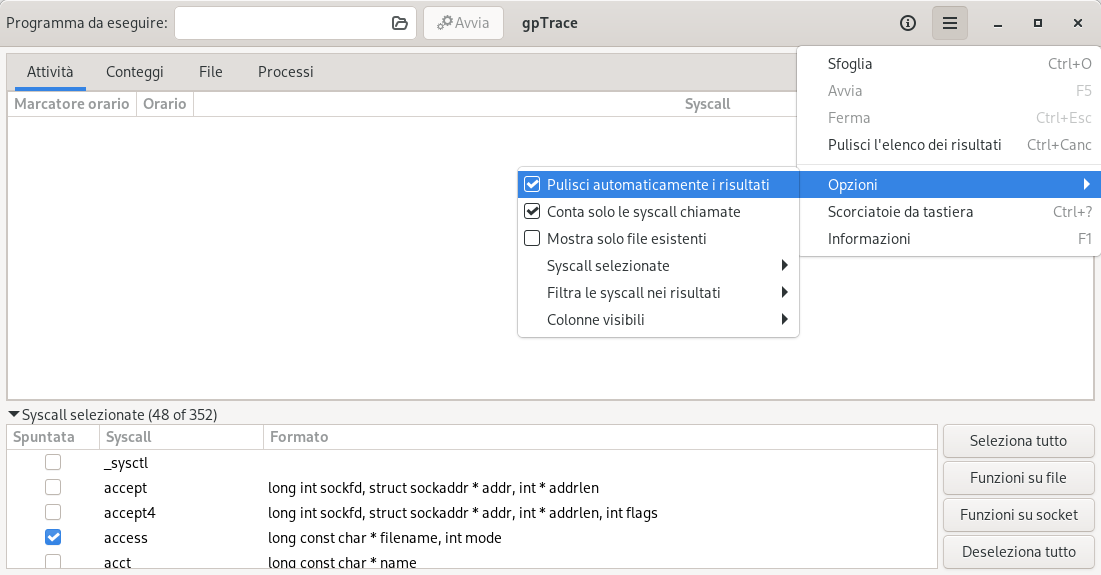Click Funzioni su socket button

tap(1018, 515)
